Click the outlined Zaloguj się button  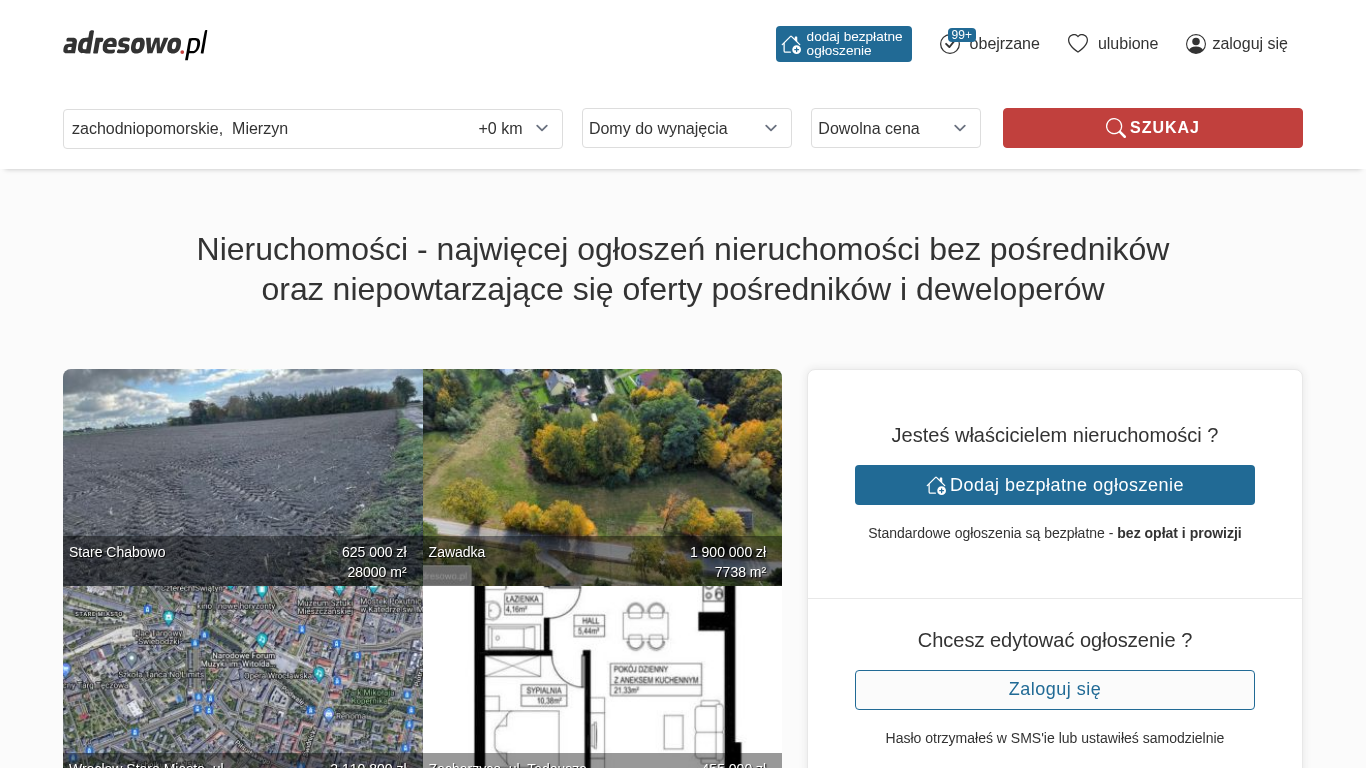pos(1054,690)
